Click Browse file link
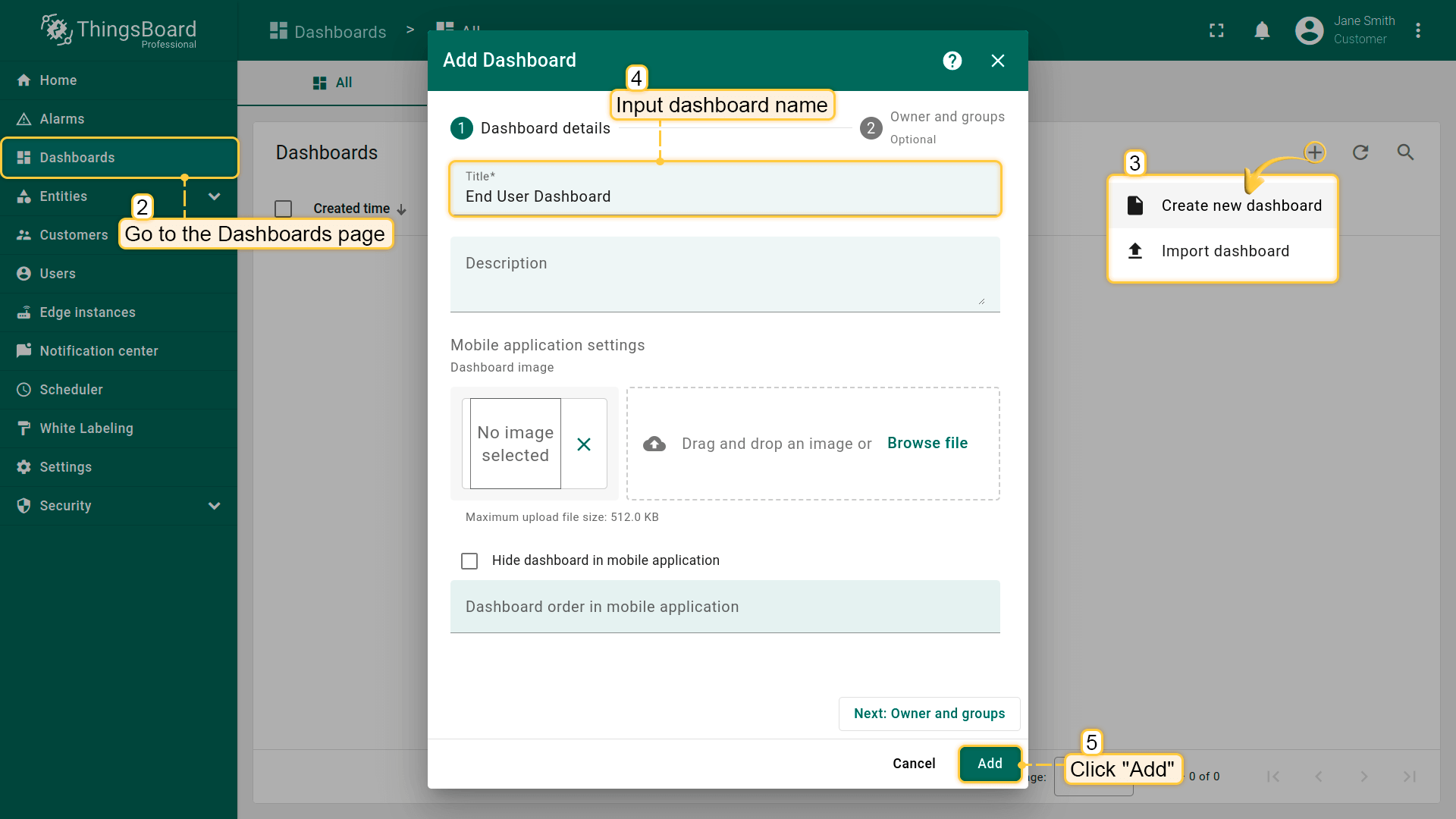Screen dimensions: 1456x819 point(927,443)
